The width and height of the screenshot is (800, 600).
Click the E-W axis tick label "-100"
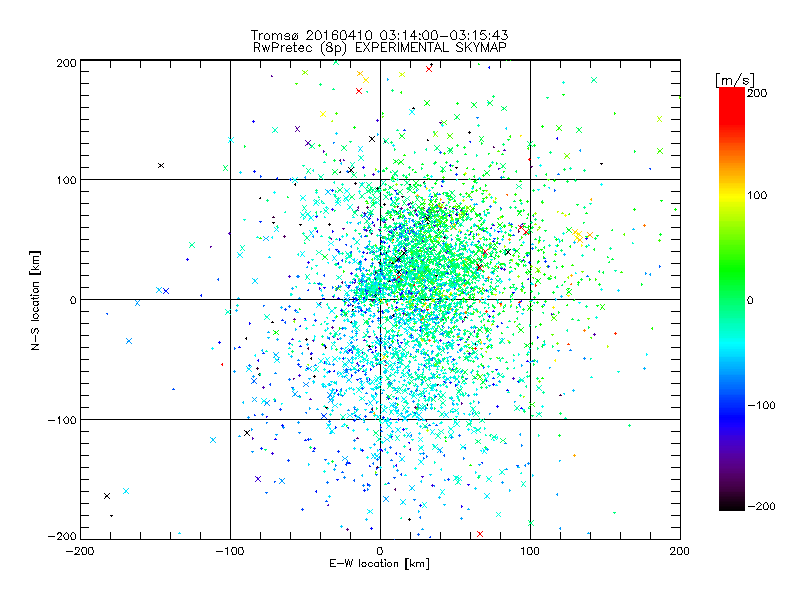pyautogui.click(x=230, y=551)
